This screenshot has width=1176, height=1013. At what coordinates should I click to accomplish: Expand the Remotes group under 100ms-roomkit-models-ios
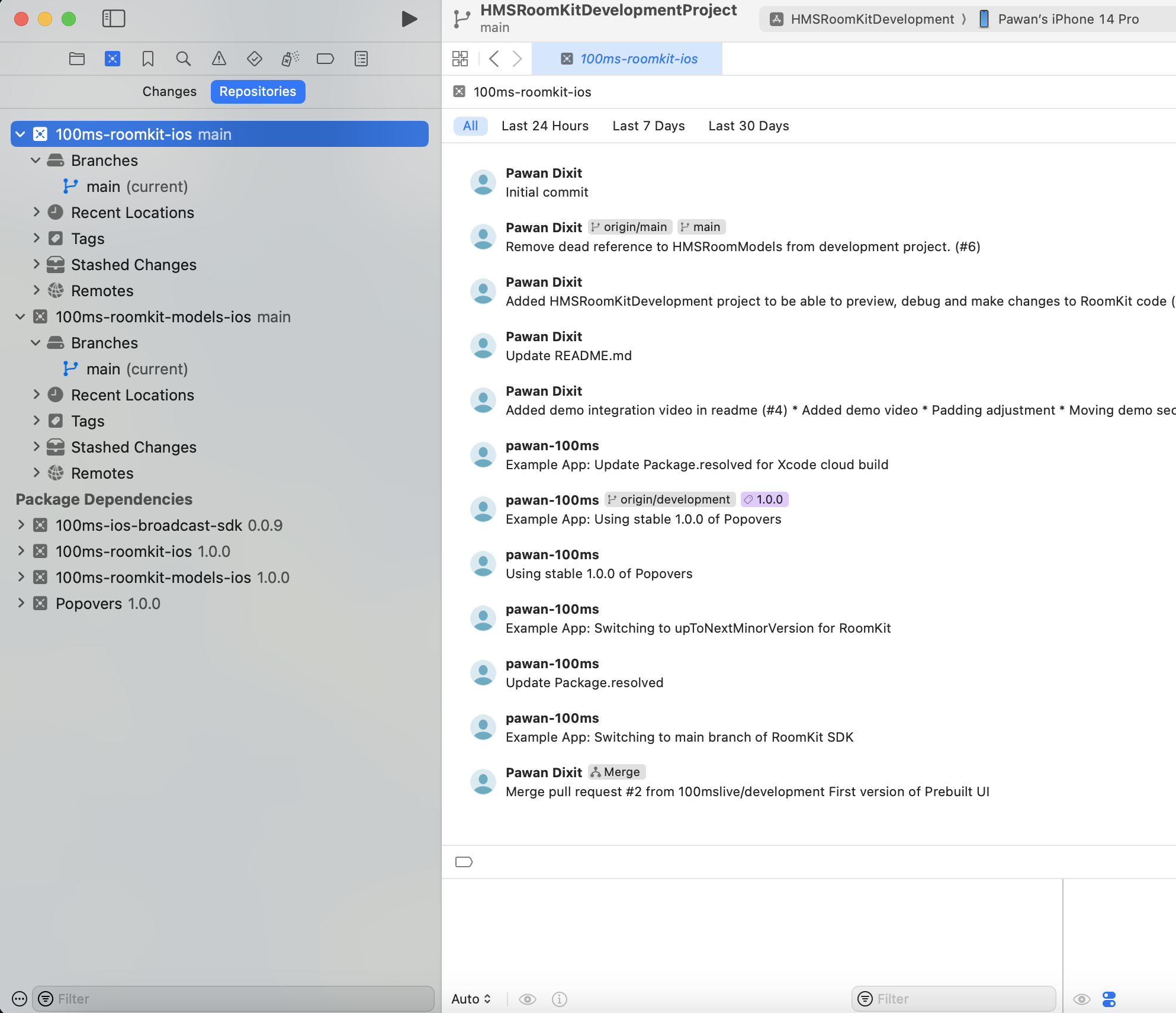pyautogui.click(x=37, y=473)
